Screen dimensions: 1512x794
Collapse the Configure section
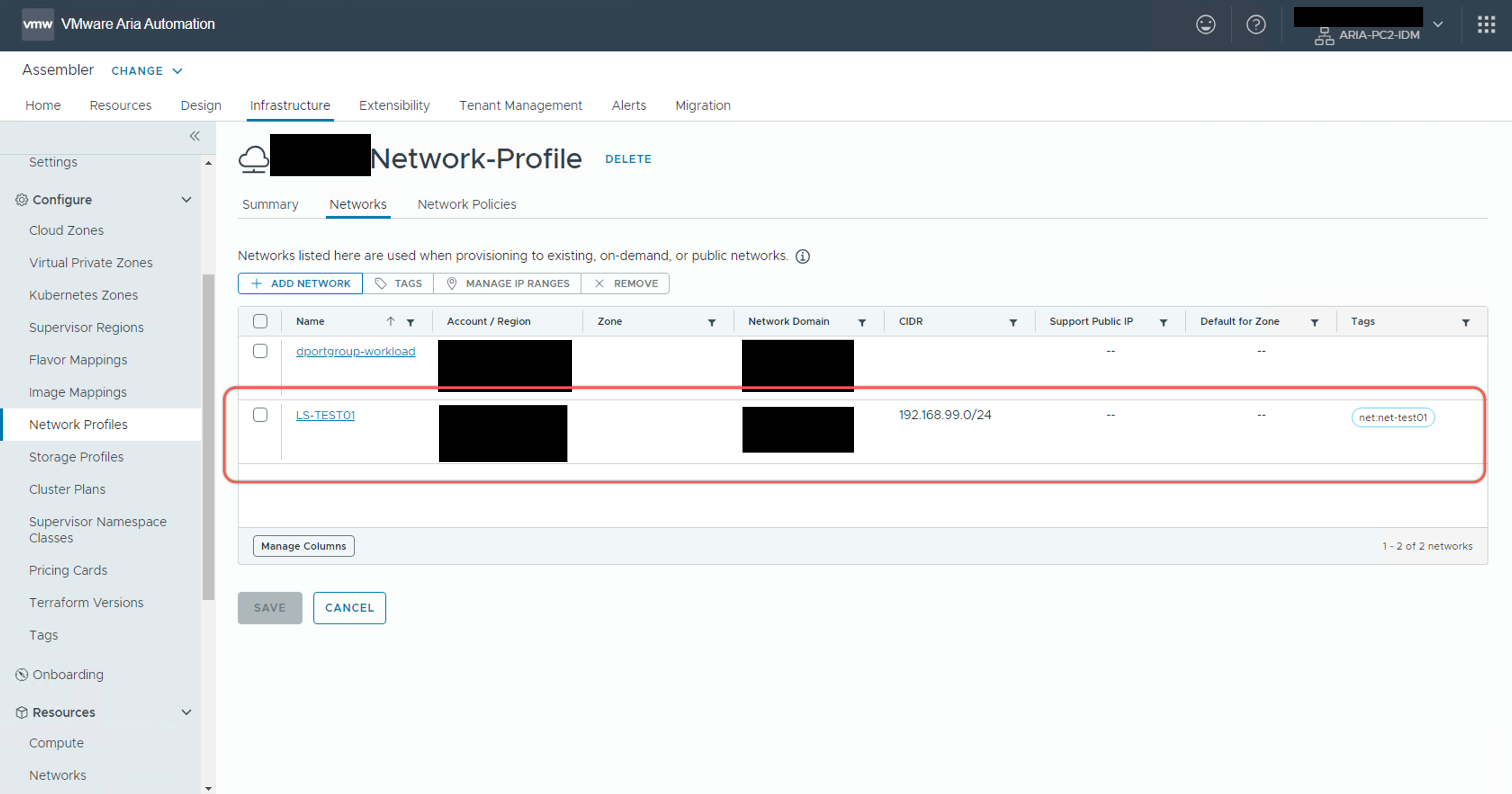186,200
